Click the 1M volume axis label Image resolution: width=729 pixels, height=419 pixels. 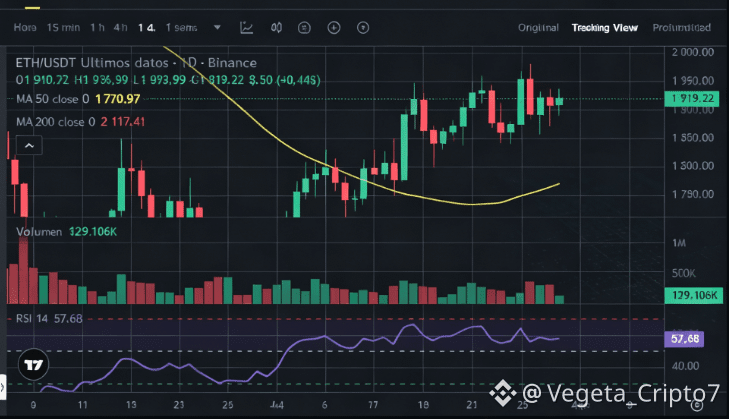[679, 243]
